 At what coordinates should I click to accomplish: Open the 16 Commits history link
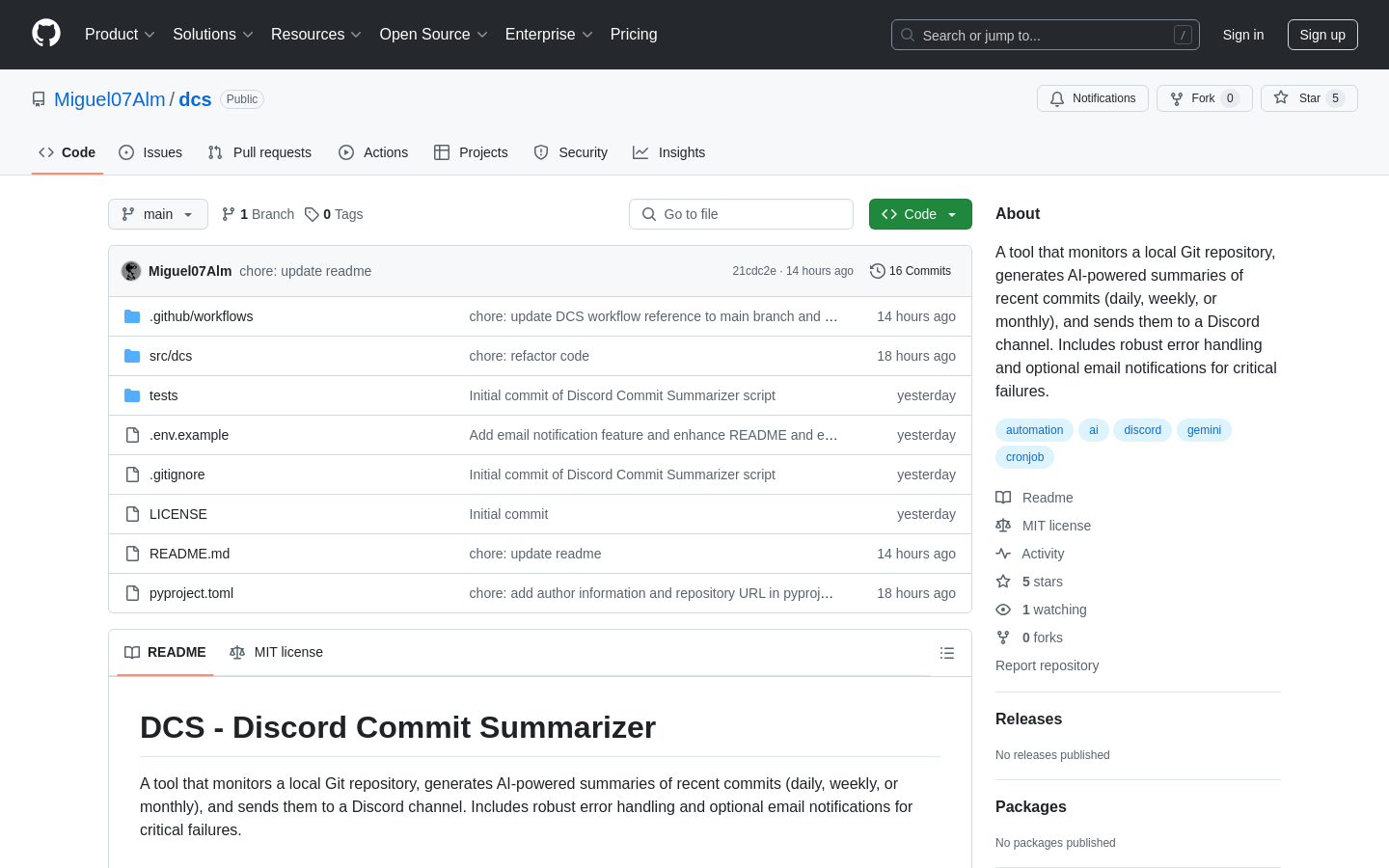(911, 271)
